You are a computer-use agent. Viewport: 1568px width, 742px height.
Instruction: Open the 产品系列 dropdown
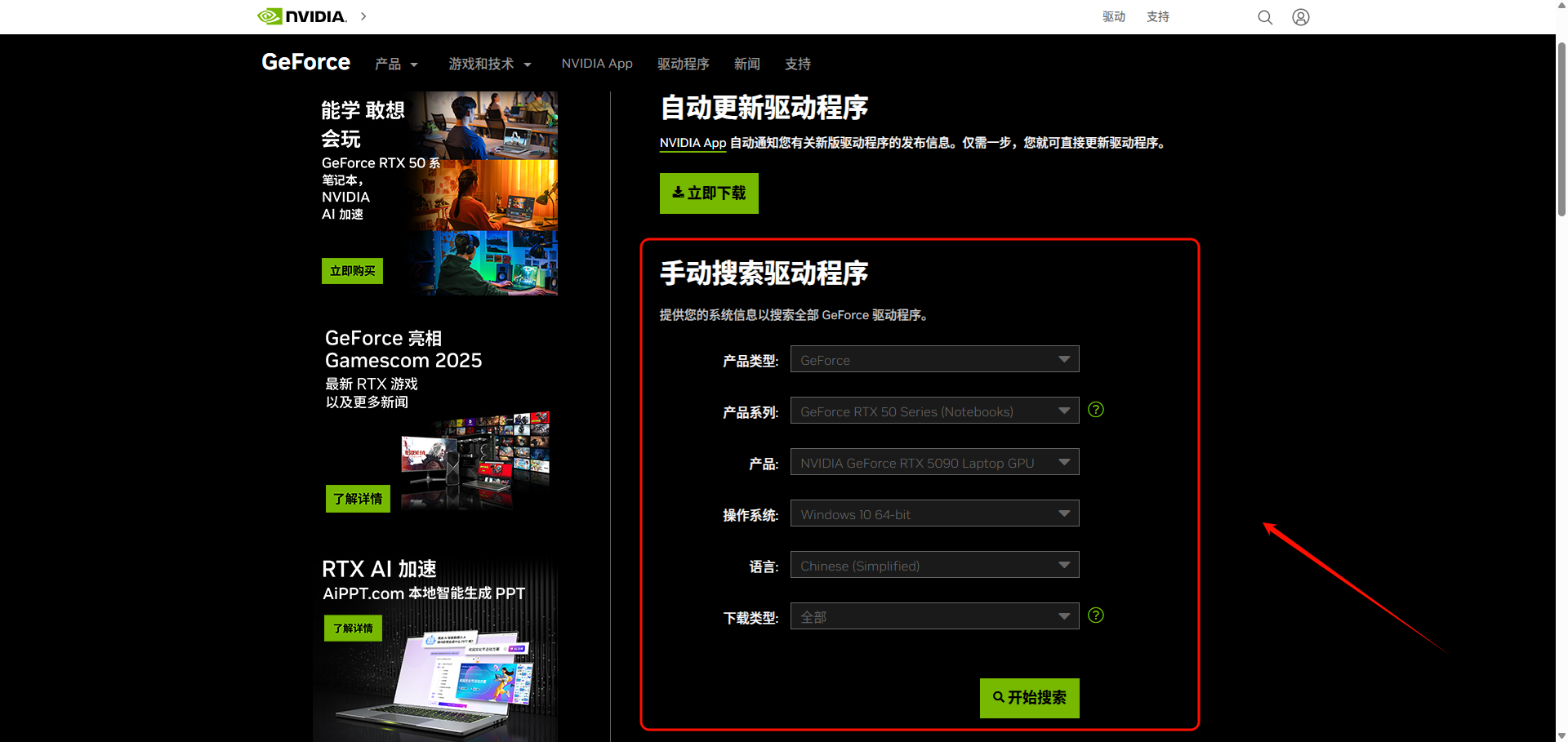934,411
